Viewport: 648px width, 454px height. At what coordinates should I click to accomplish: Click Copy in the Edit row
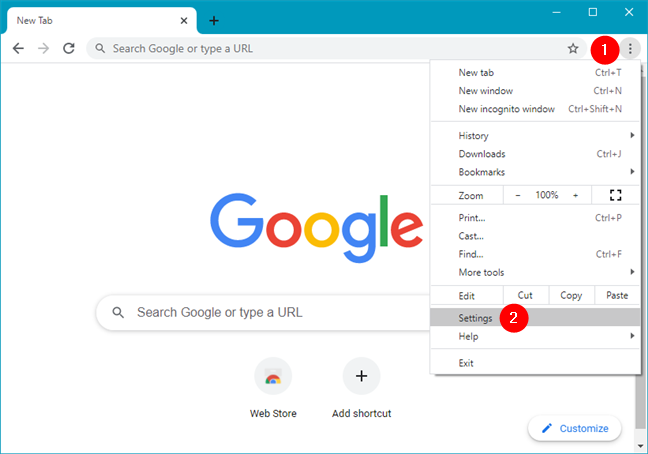coord(571,295)
